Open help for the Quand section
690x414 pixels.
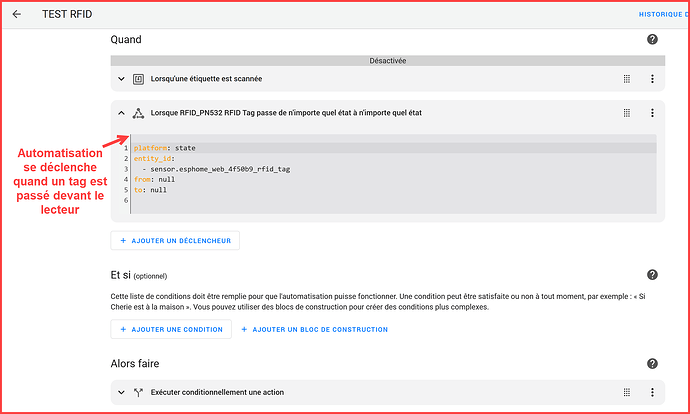click(x=652, y=39)
